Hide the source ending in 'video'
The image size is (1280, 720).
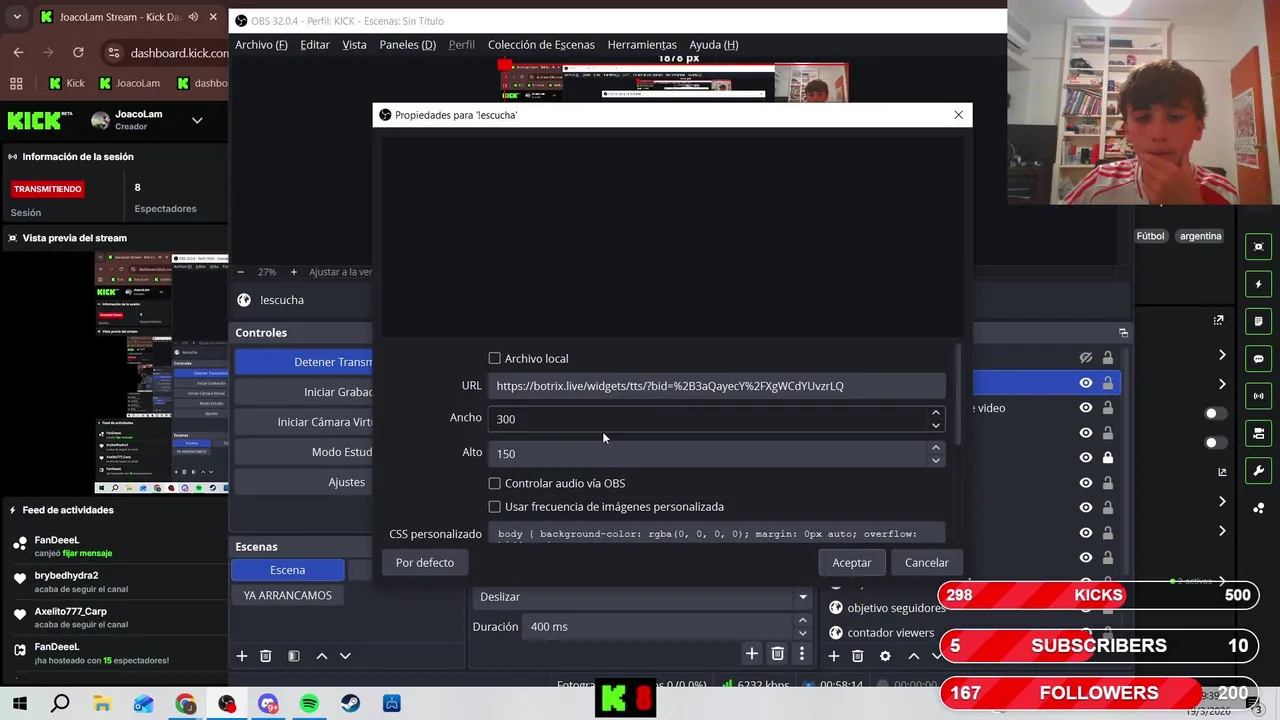1086,408
